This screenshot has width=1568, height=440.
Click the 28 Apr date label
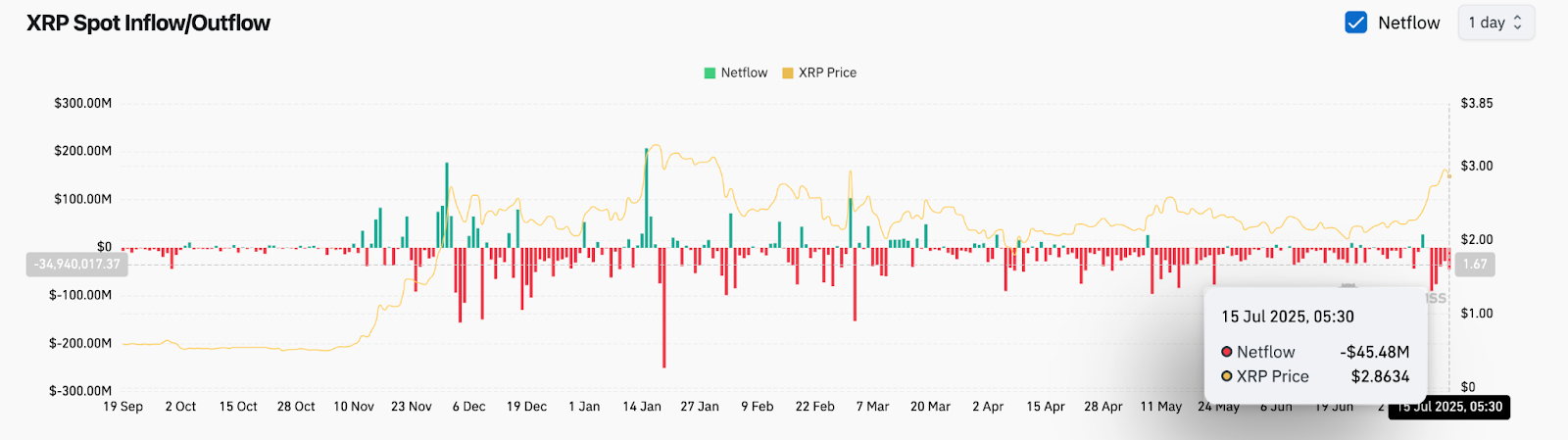[x=1103, y=406]
